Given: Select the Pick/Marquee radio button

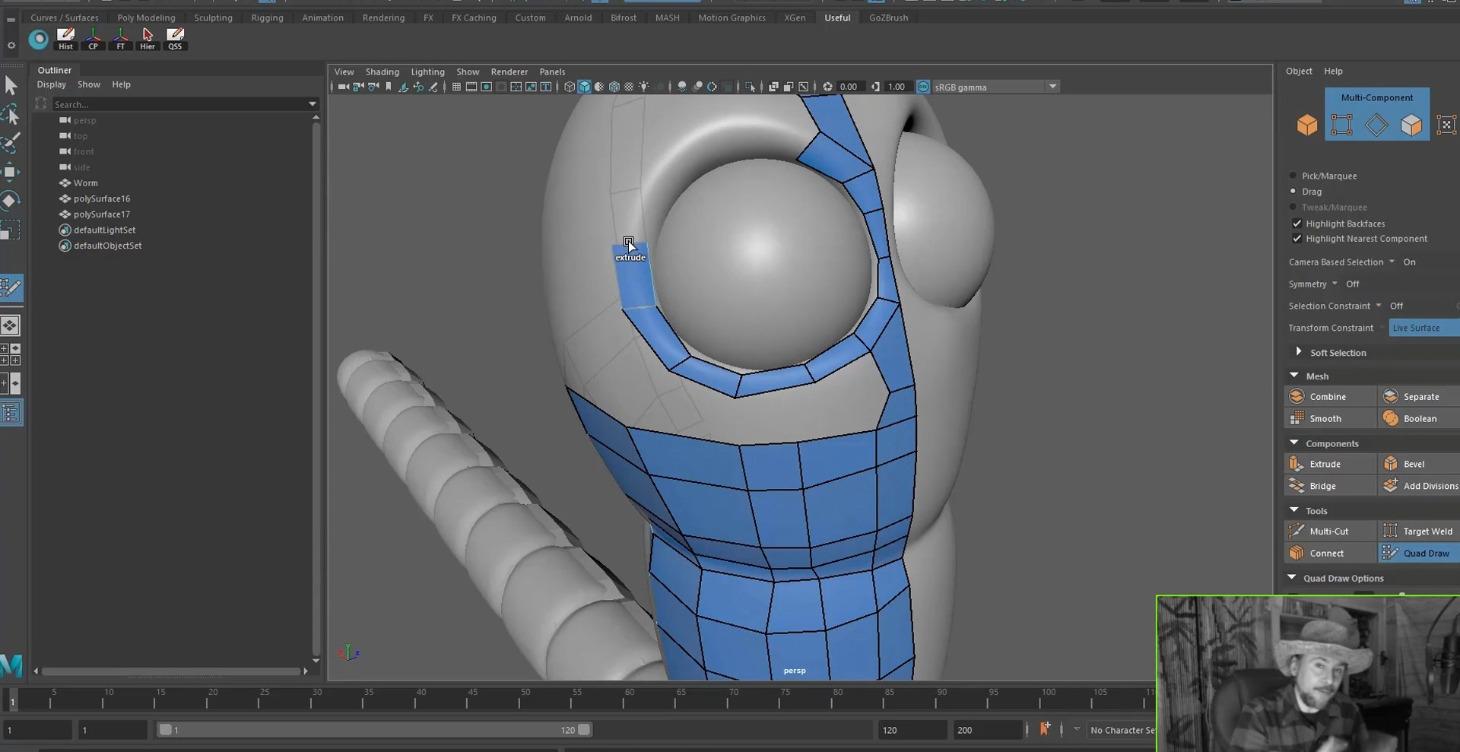Looking at the screenshot, I should point(1291,175).
